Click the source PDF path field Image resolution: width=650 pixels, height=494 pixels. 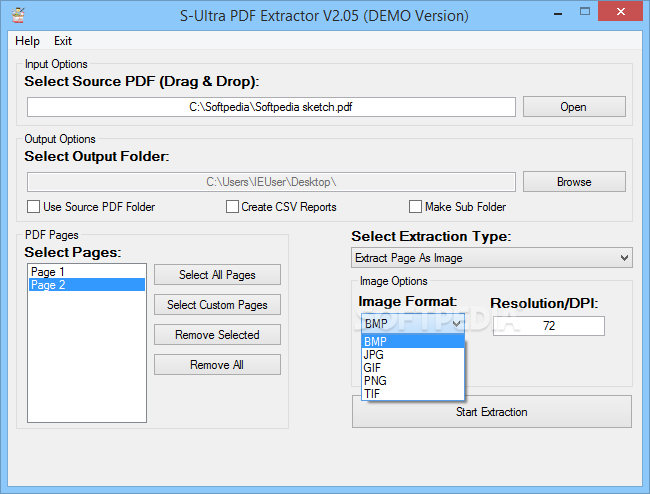click(x=271, y=107)
